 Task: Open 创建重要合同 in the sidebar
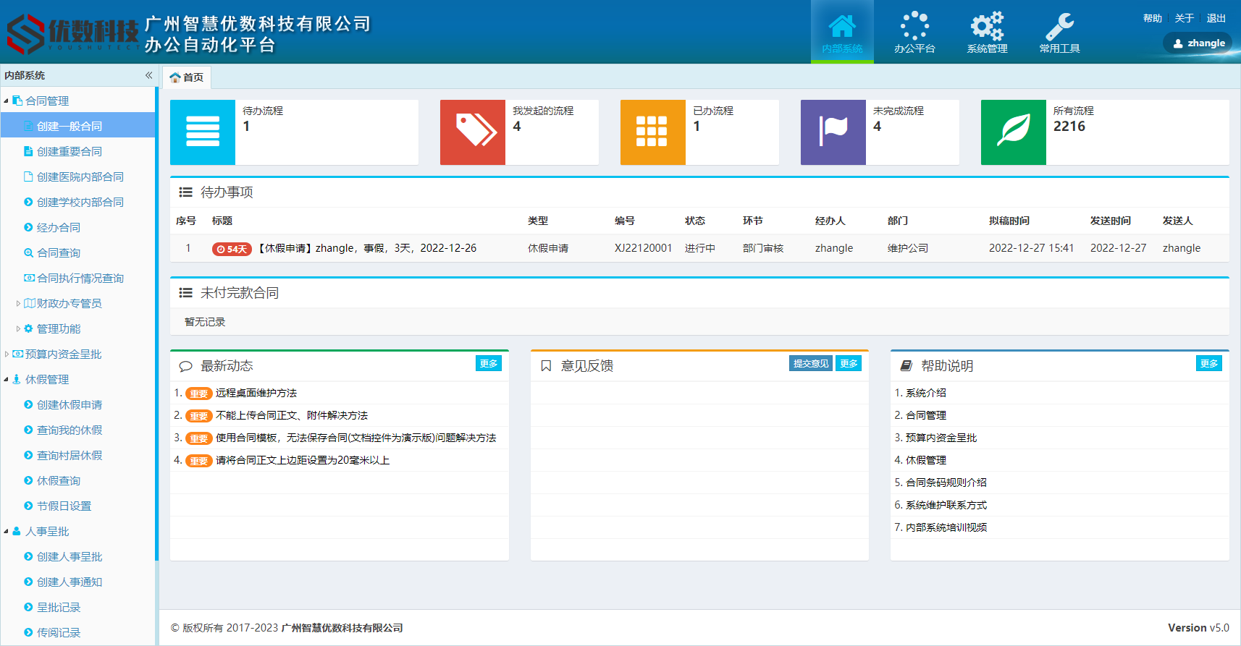69,152
